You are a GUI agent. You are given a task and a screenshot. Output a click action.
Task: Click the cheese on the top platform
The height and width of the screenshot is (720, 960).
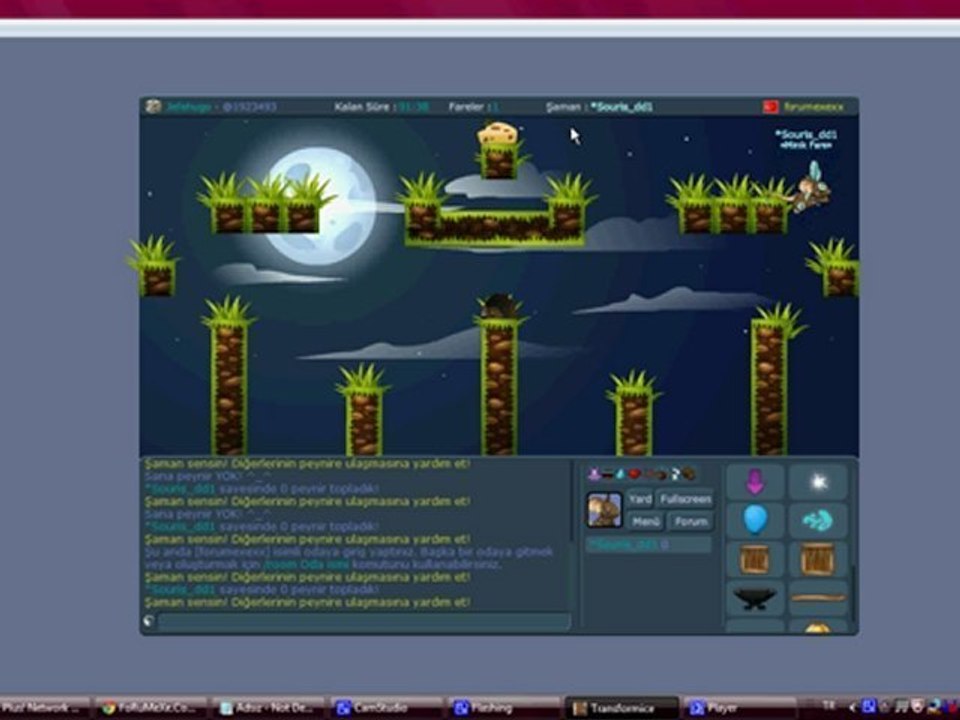(498, 133)
